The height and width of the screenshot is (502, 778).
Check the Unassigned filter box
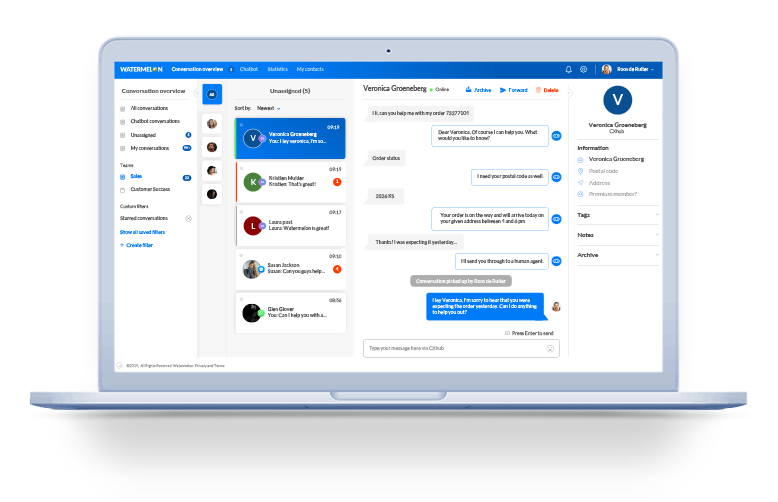coord(123,135)
